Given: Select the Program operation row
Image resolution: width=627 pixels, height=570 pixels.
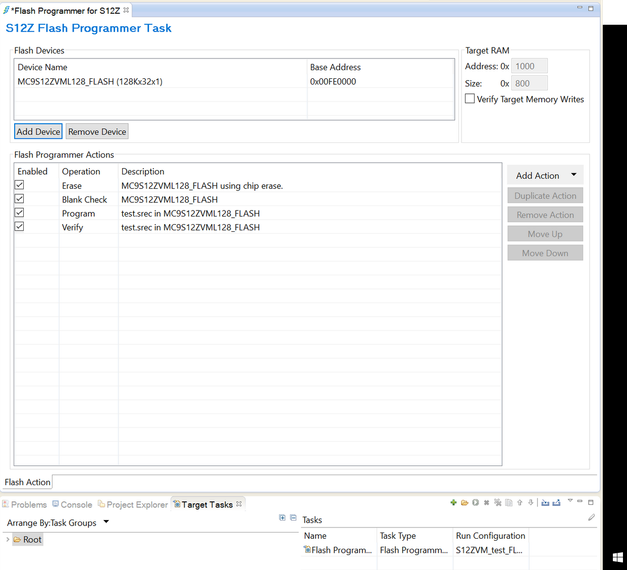Looking at the screenshot, I should click(258, 213).
